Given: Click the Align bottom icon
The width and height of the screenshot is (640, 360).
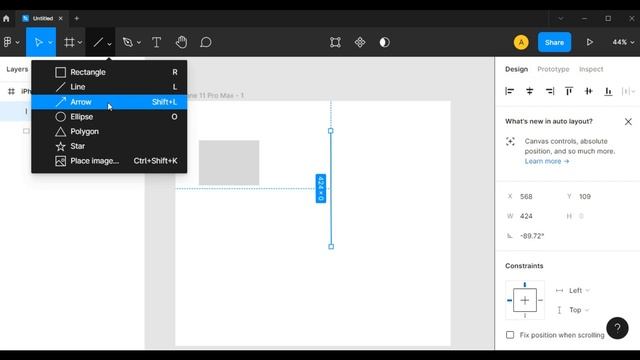Looking at the screenshot, I should click(x=608, y=91).
